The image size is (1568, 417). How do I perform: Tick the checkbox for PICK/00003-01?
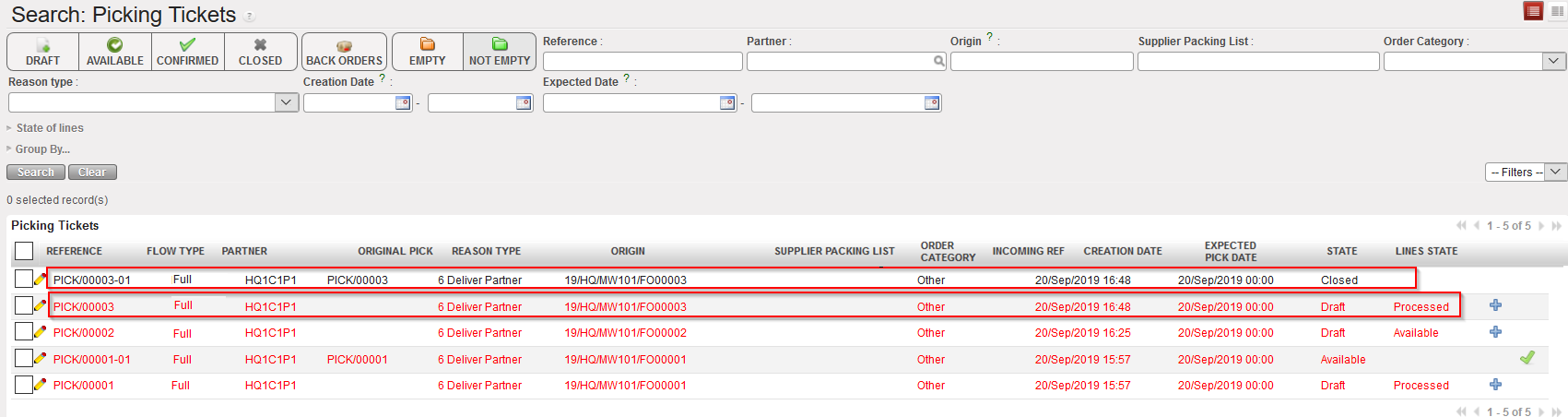pos(24,279)
